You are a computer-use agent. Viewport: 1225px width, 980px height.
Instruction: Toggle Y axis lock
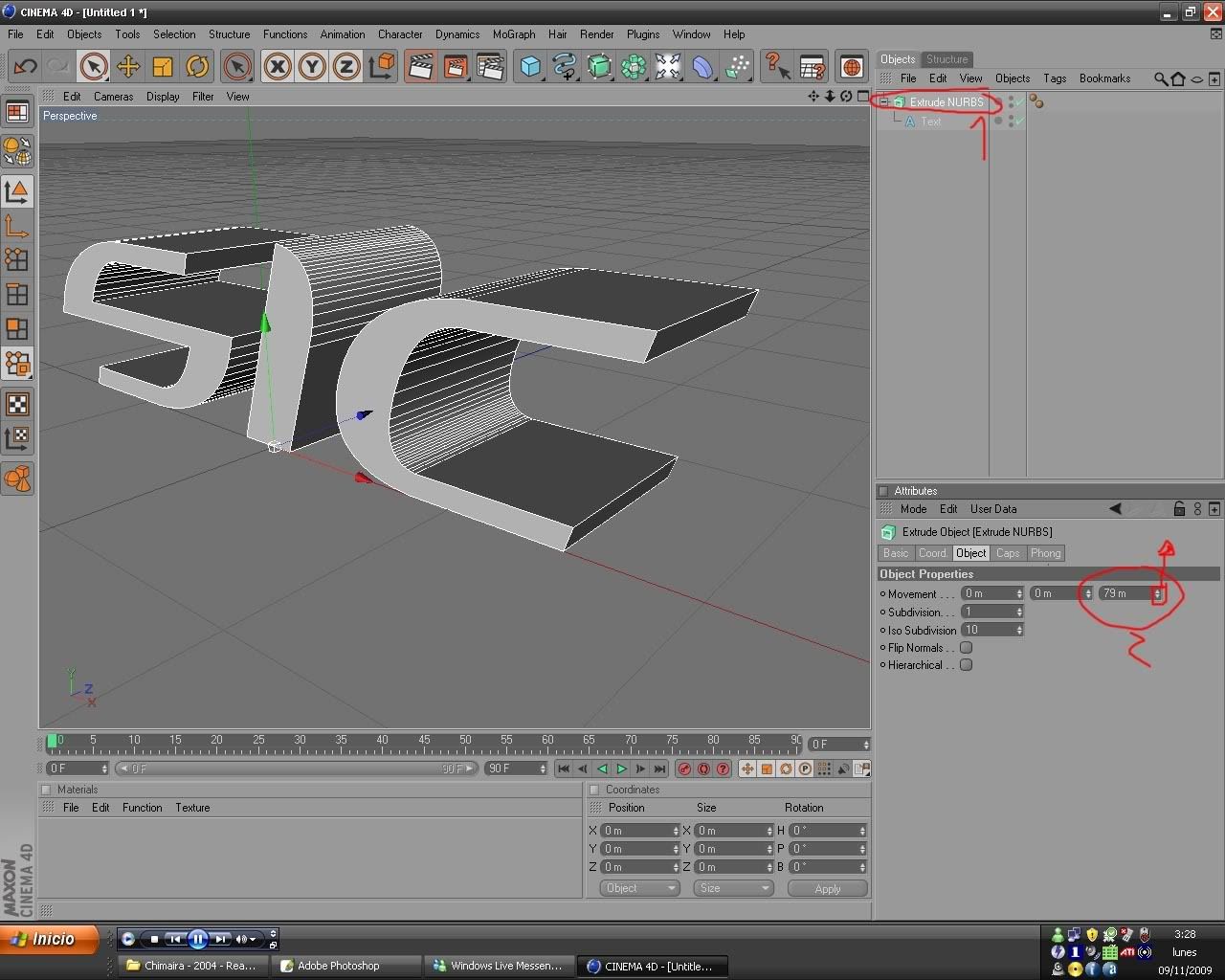(x=312, y=66)
